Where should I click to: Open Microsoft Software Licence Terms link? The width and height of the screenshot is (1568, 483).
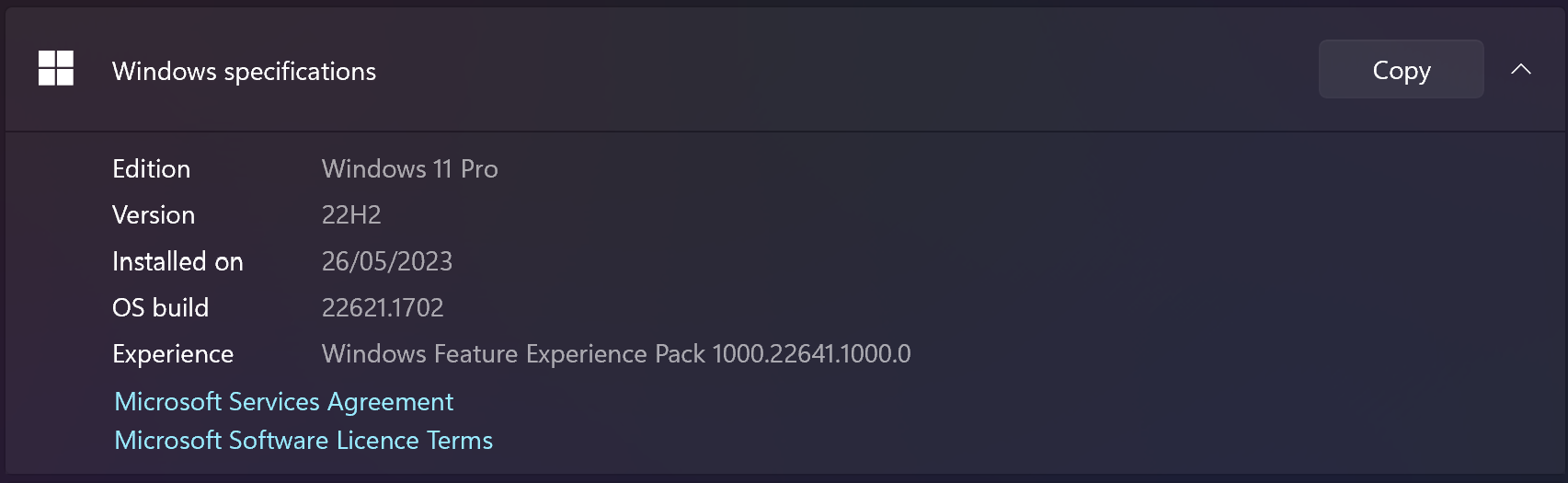[303, 441]
